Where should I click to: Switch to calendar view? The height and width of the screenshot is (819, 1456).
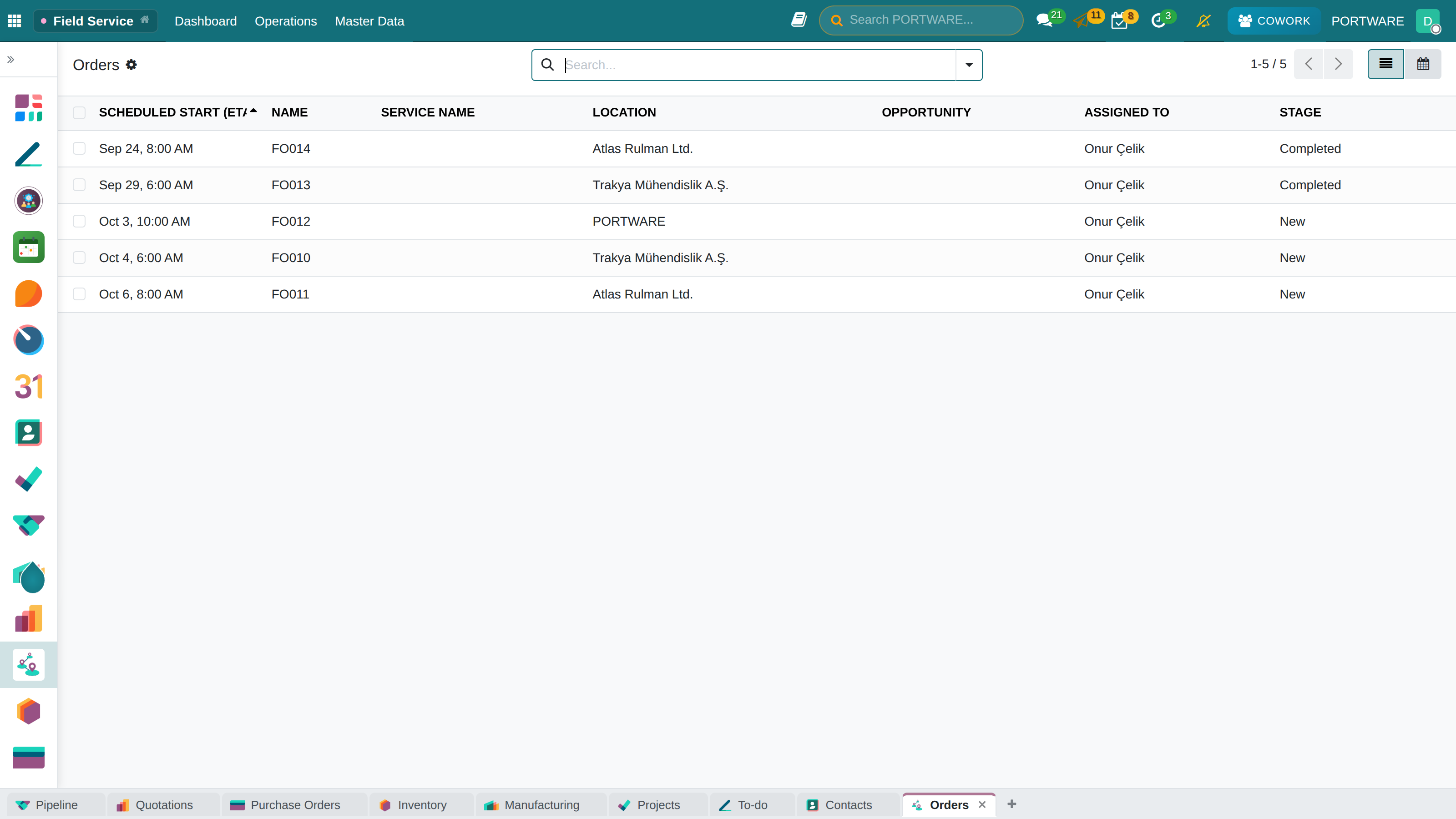pyautogui.click(x=1423, y=64)
